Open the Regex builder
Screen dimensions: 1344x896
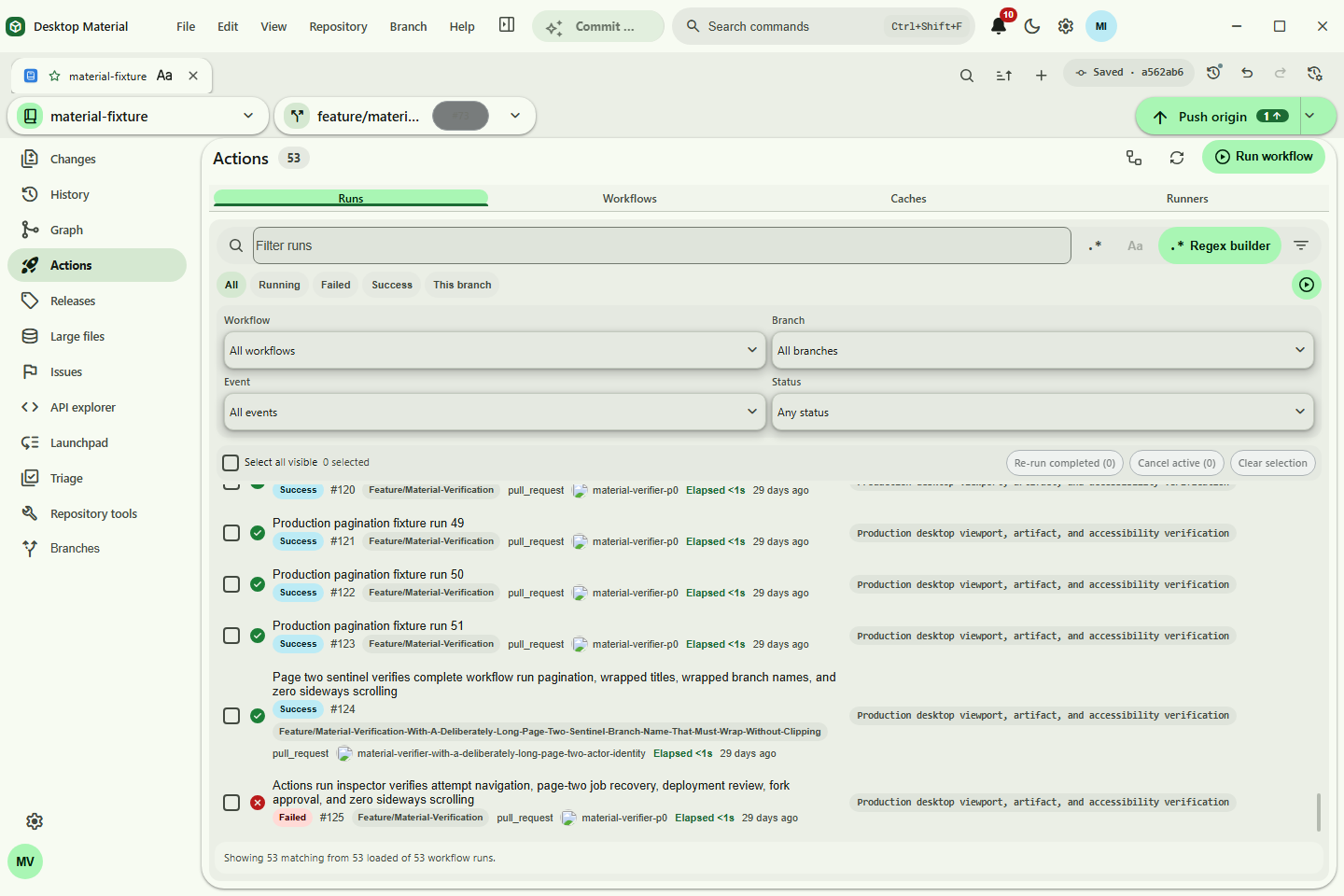(1220, 245)
